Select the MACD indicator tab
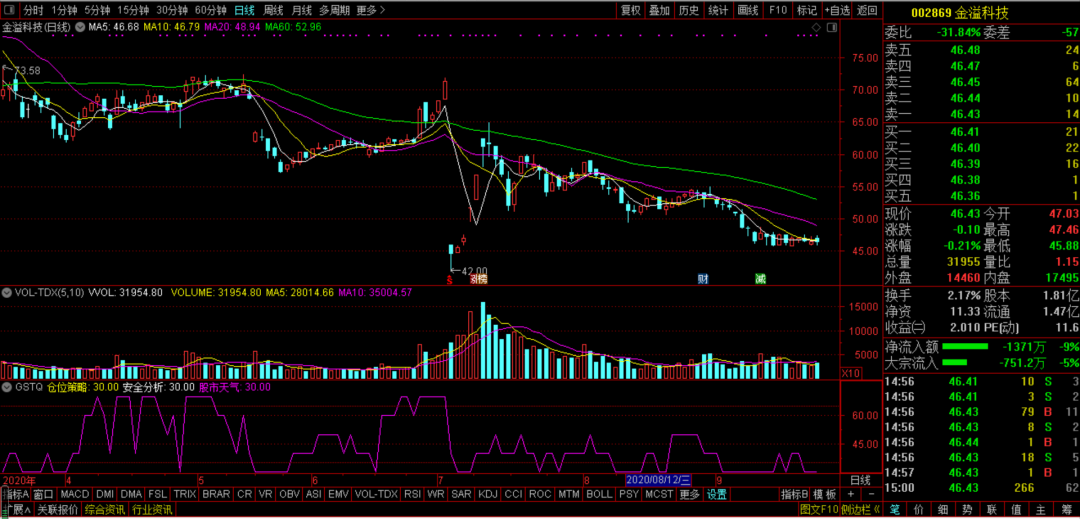This screenshot has height=519, width=1080. pyautogui.click(x=74, y=494)
